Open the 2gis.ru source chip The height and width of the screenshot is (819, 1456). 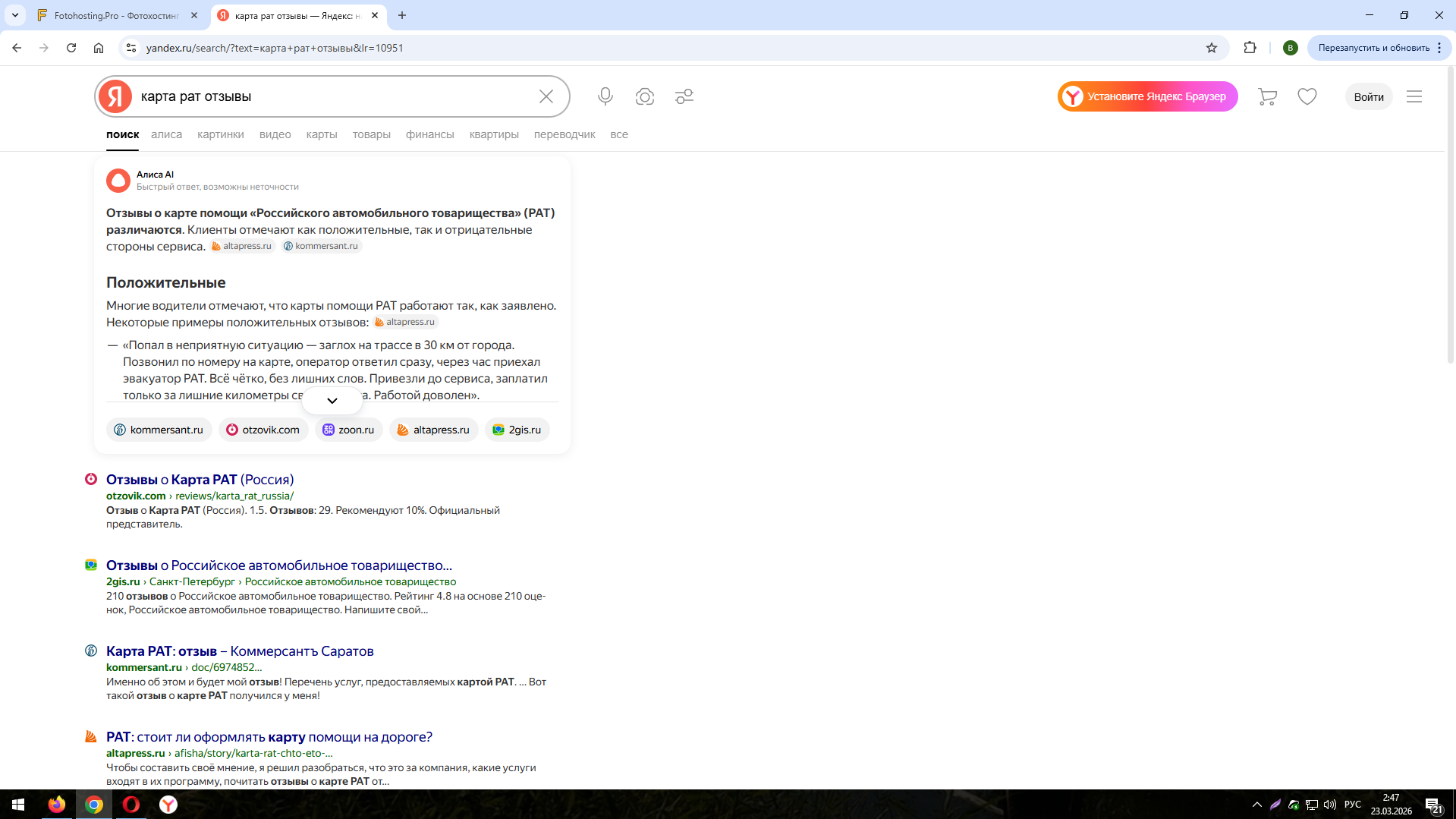tap(517, 430)
